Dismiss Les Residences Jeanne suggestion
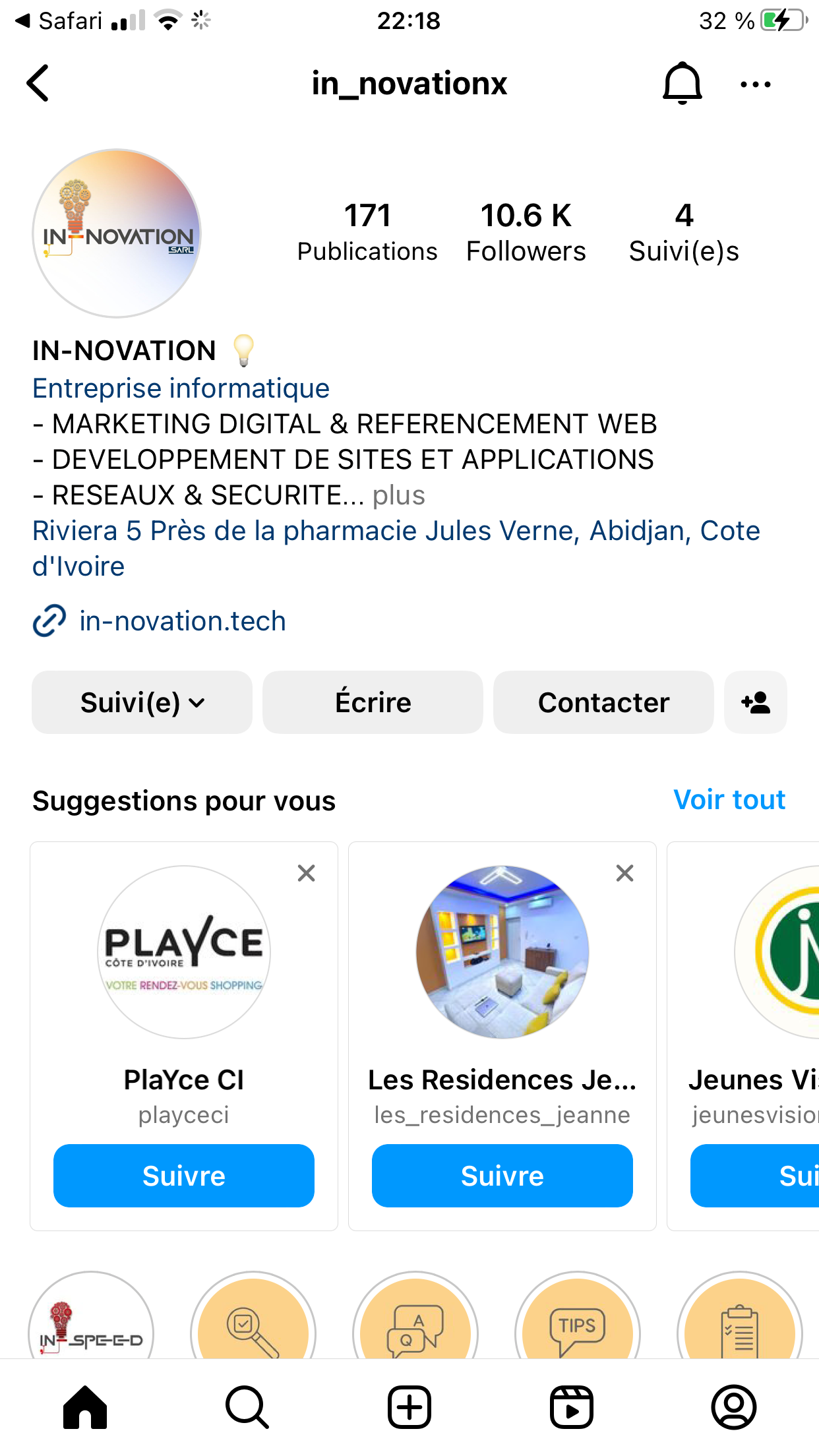 click(624, 873)
